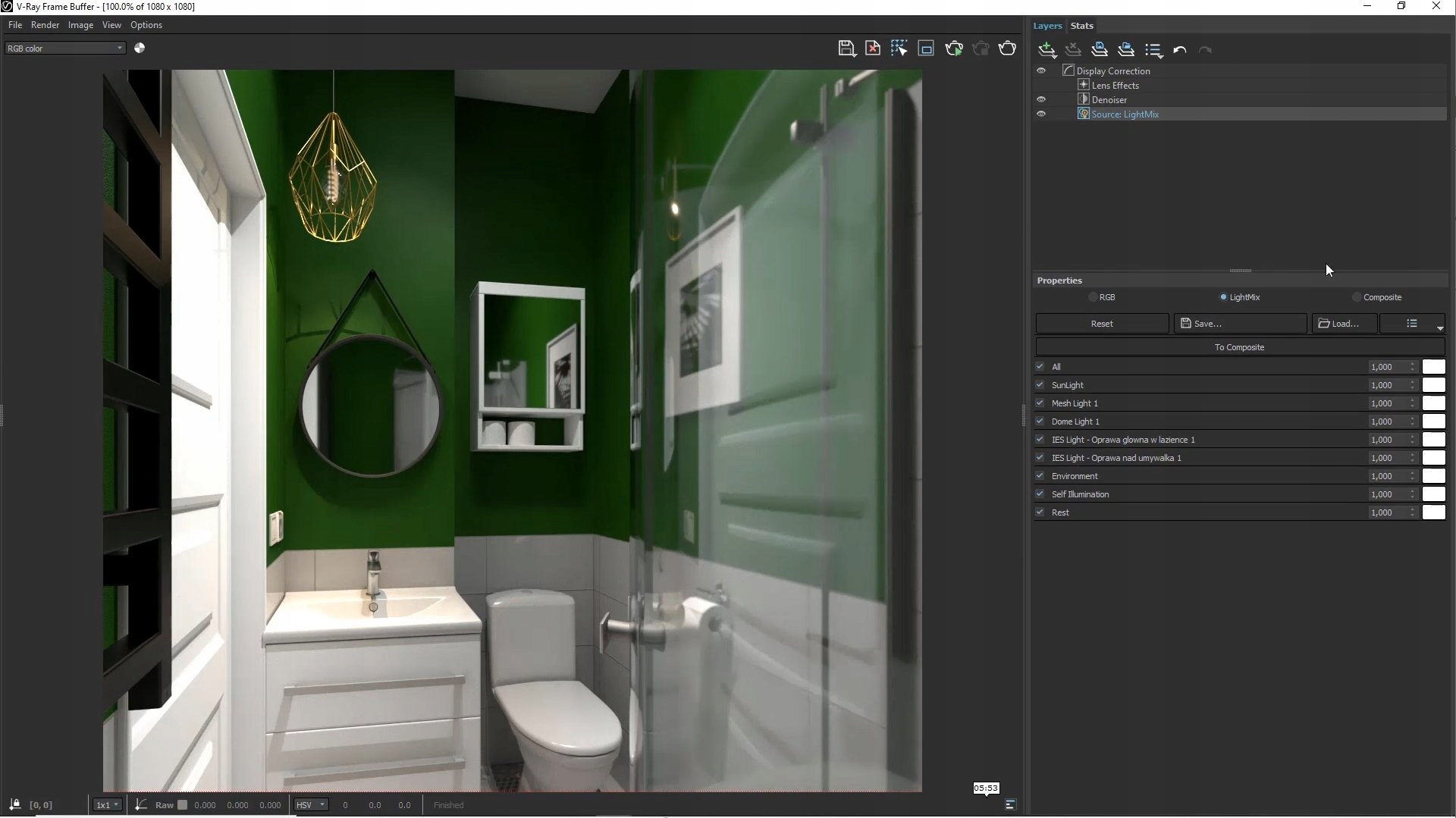Toggle the mono/color channel circle icon
The height and width of the screenshot is (818, 1456).
click(140, 48)
